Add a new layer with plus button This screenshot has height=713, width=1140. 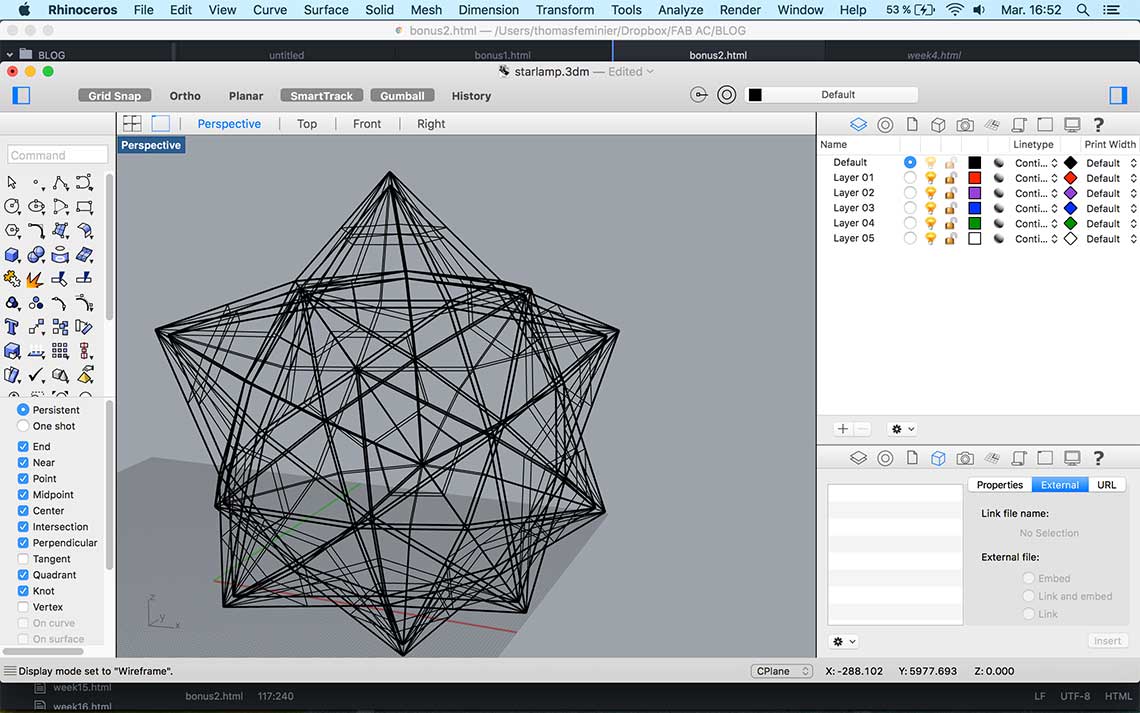pyautogui.click(x=843, y=429)
